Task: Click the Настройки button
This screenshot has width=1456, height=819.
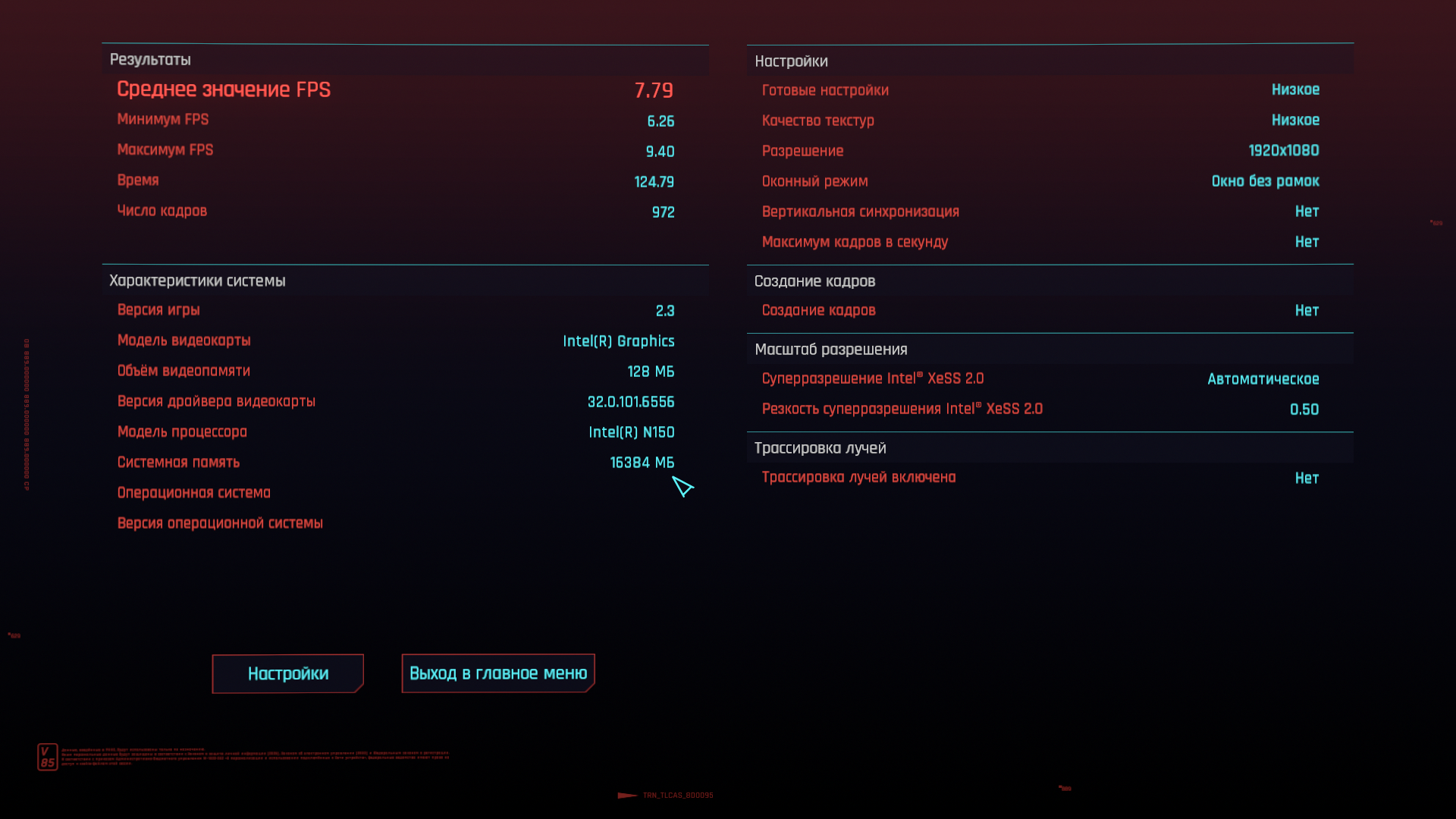Action: [287, 673]
